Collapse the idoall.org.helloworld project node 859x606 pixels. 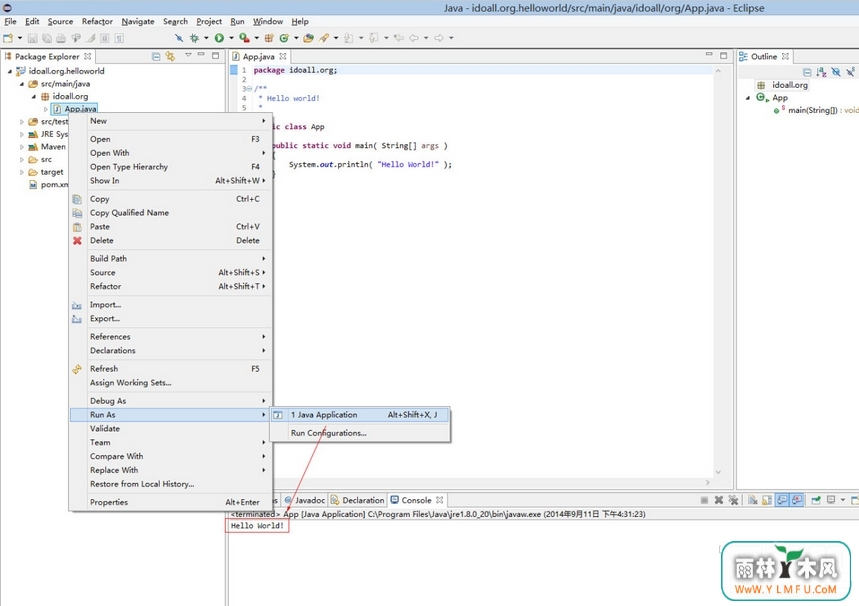click(10, 71)
